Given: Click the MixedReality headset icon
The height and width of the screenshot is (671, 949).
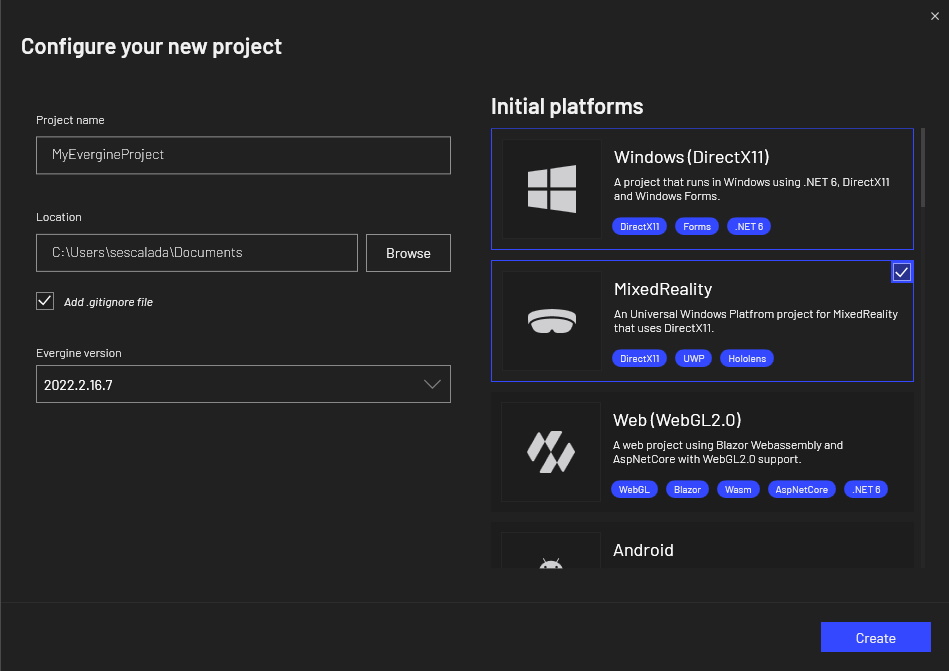Looking at the screenshot, I should coord(551,320).
